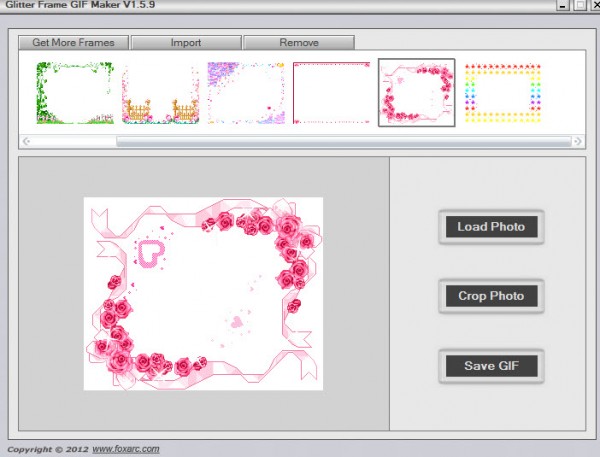Choose the rainbow stars frame thumbnail
This screenshot has height=457, width=600.
502,93
